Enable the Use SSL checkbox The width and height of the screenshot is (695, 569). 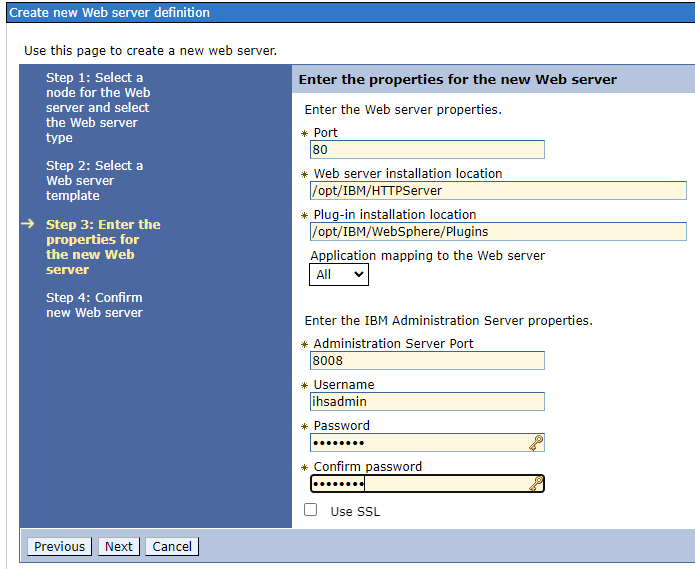click(311, 510)
